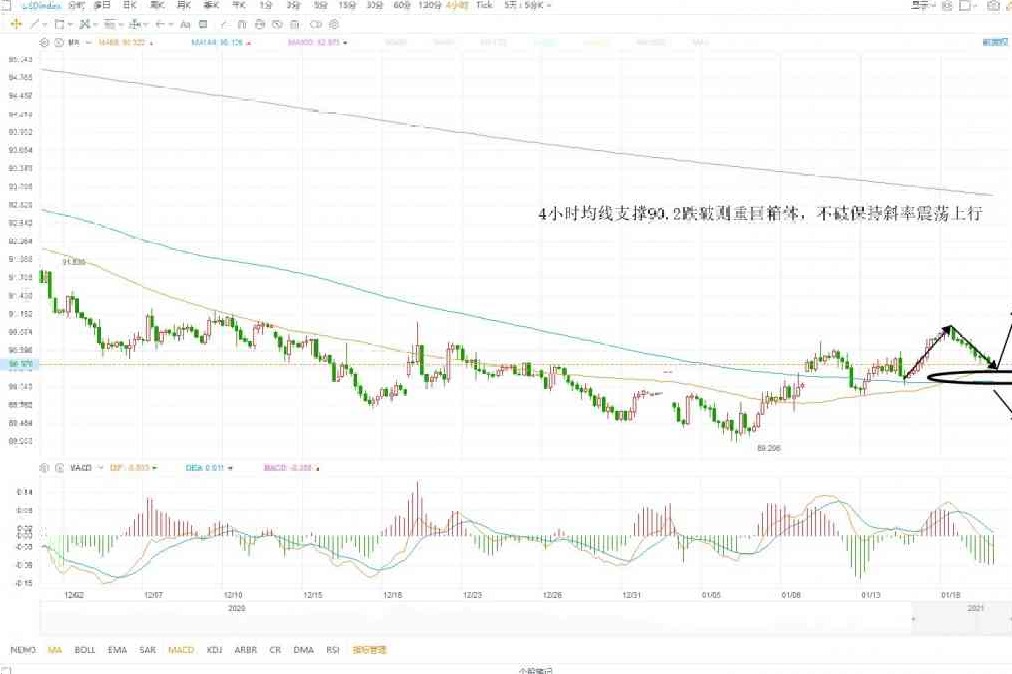Expand the MACD indicator dropdown arrow
1012x674 pixels.
tap(98, 468)
